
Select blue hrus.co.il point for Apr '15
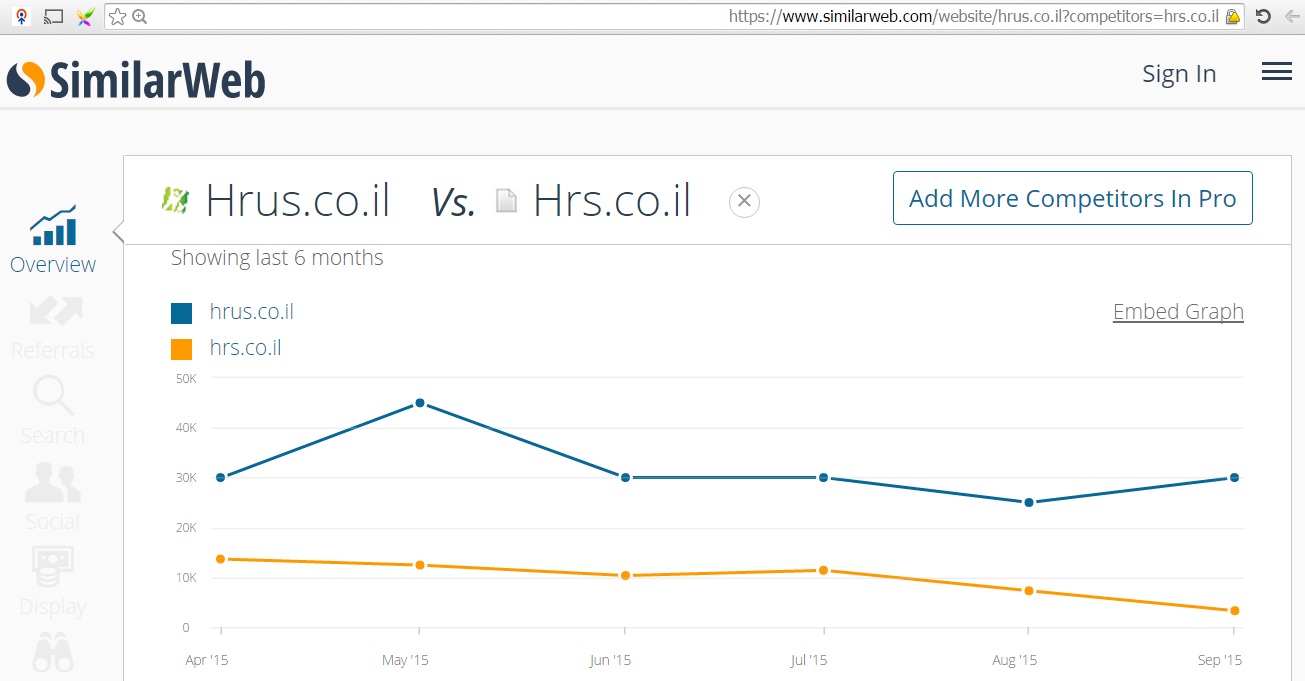[x=220, y=477]
